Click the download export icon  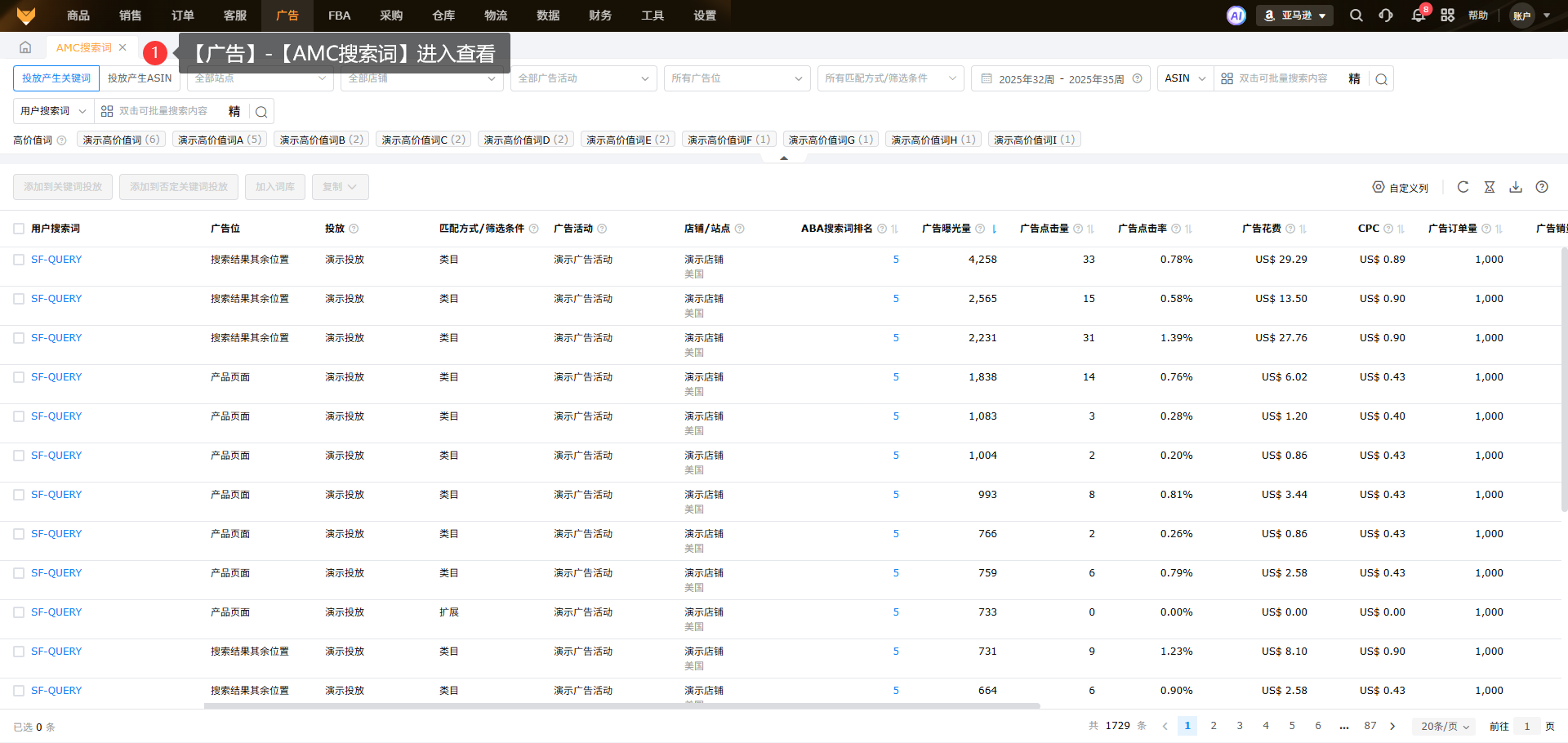click(1515, 187)
